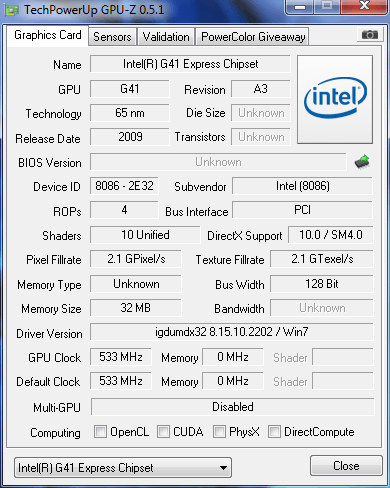
Task: Click the Intel vendor logo
Action: click(335, 100)
